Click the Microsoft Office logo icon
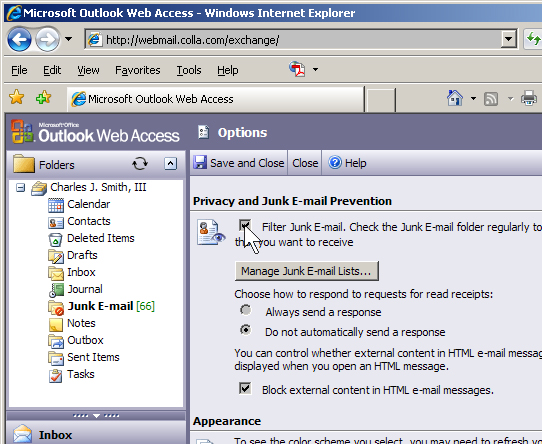This screenshot has width=542, height=444. tap(22, 131)
